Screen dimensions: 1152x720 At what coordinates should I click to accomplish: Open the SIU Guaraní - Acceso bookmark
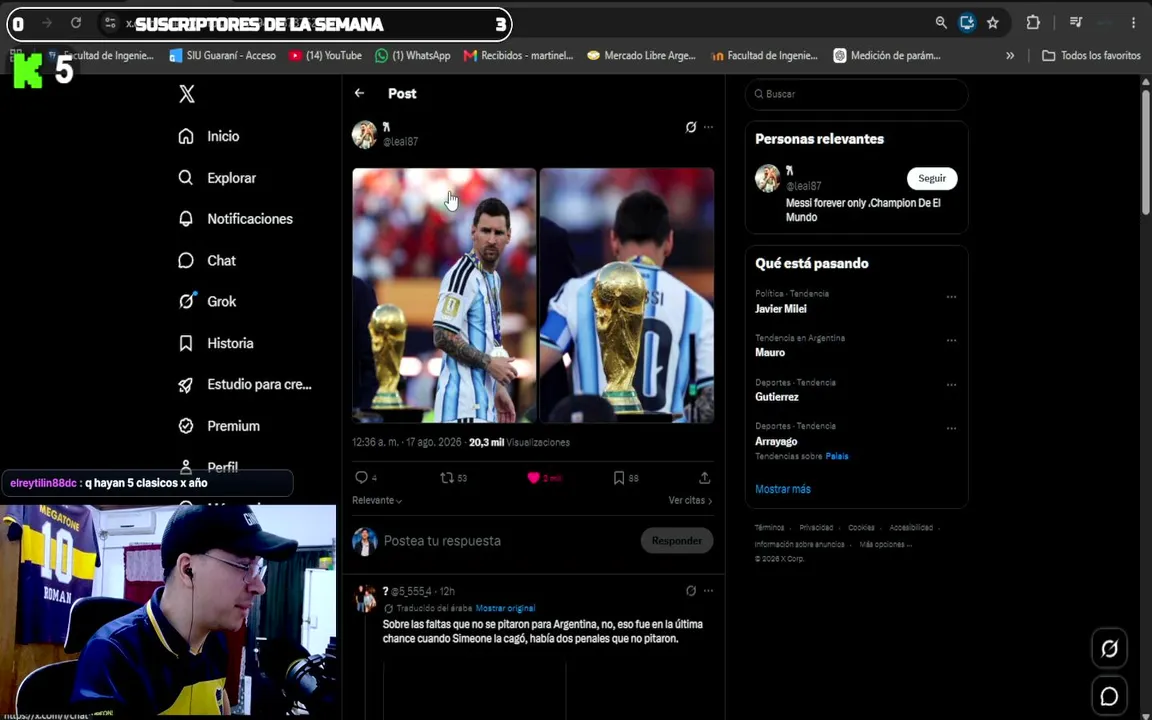[x=223, y=56]
